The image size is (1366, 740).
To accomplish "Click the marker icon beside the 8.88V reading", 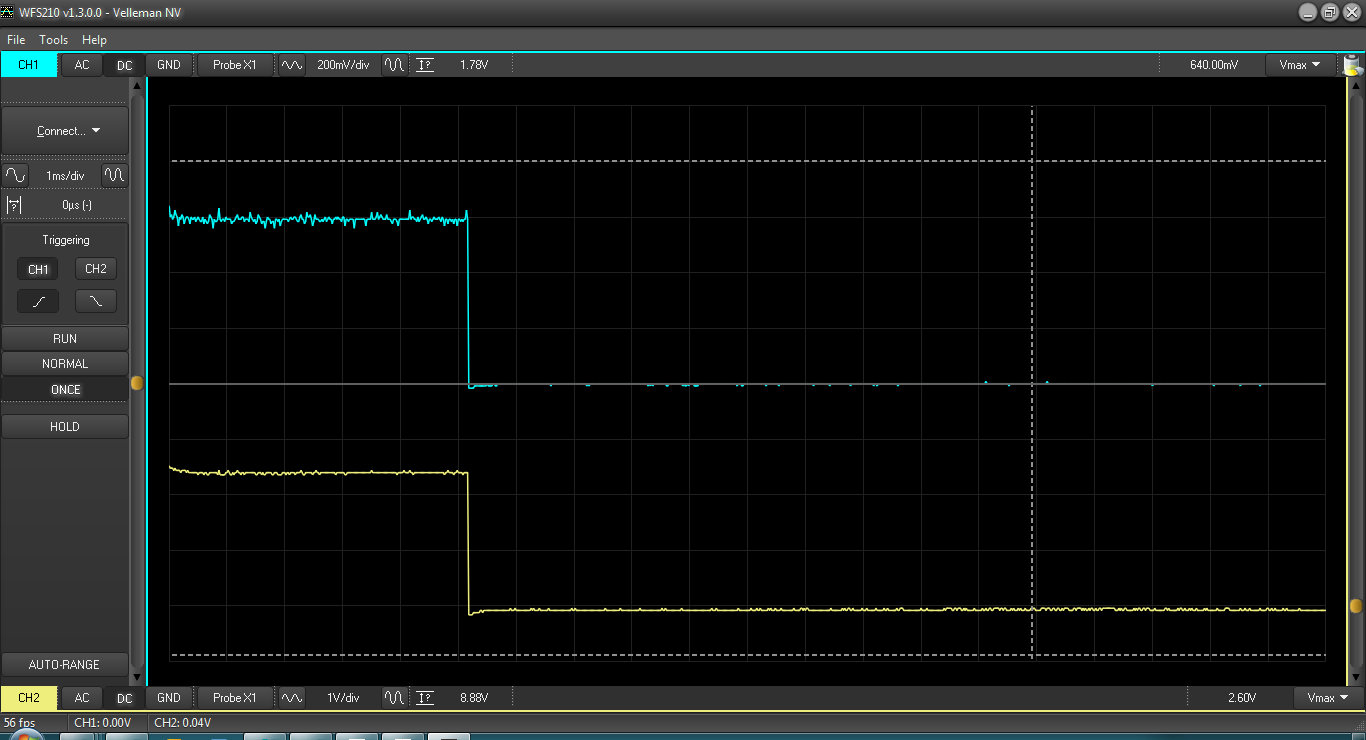I will click(x=425, y=697).
